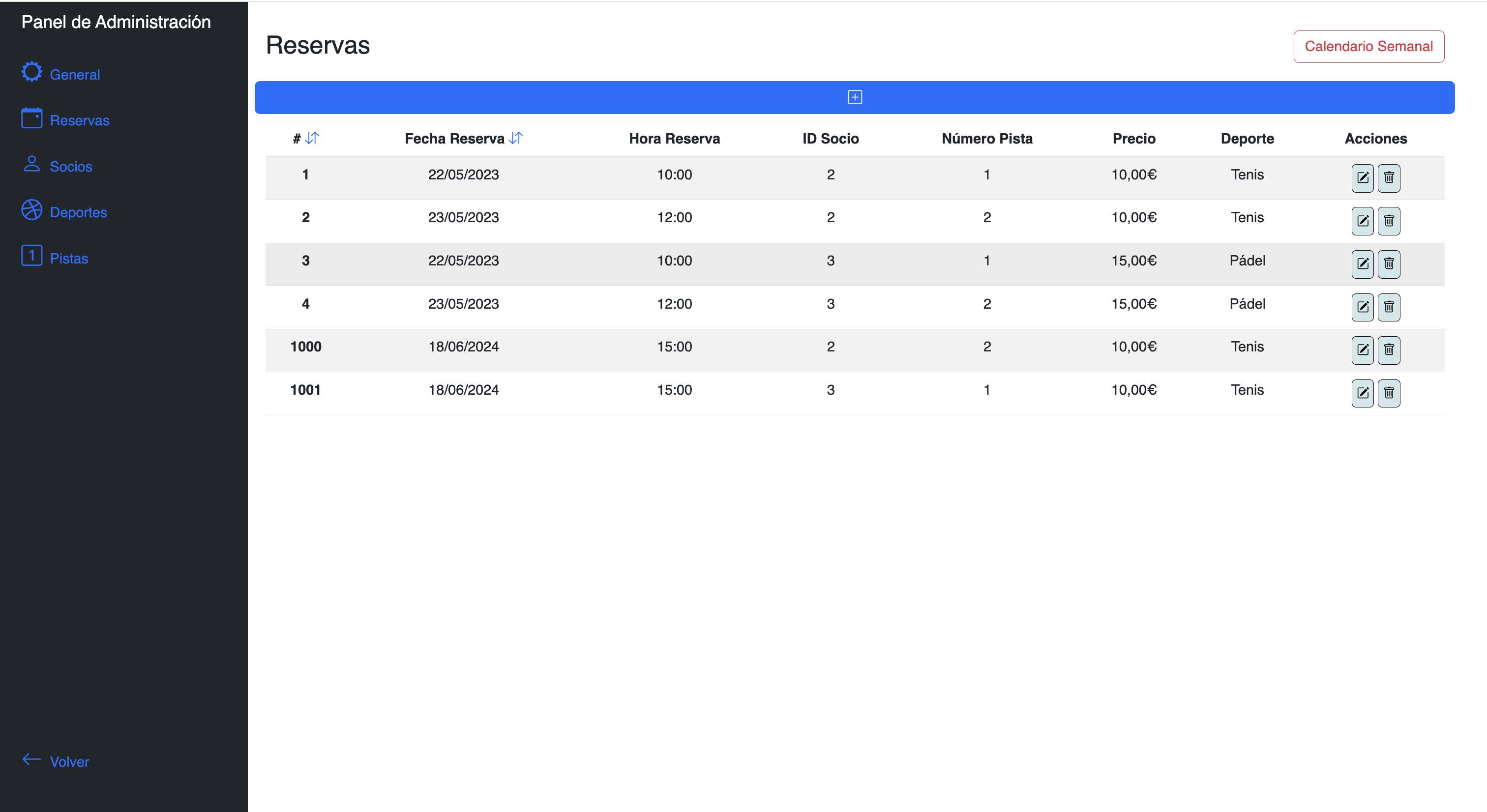Delete reservation 3
Image resolution: width=1487 pixels, height=812 pixels.
(x=1389, y=264)
